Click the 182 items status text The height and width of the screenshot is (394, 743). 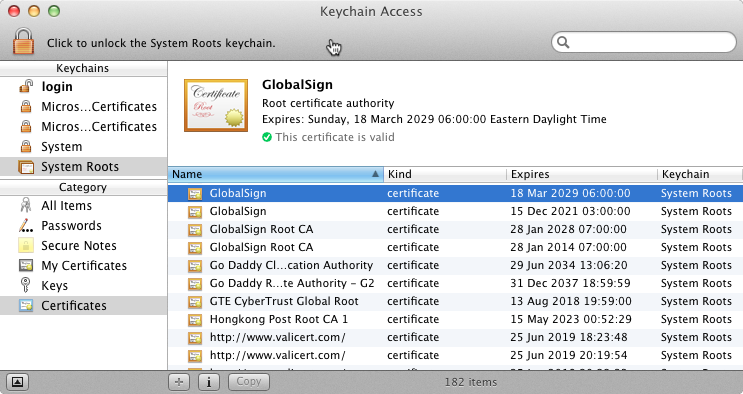pos(471,382)
